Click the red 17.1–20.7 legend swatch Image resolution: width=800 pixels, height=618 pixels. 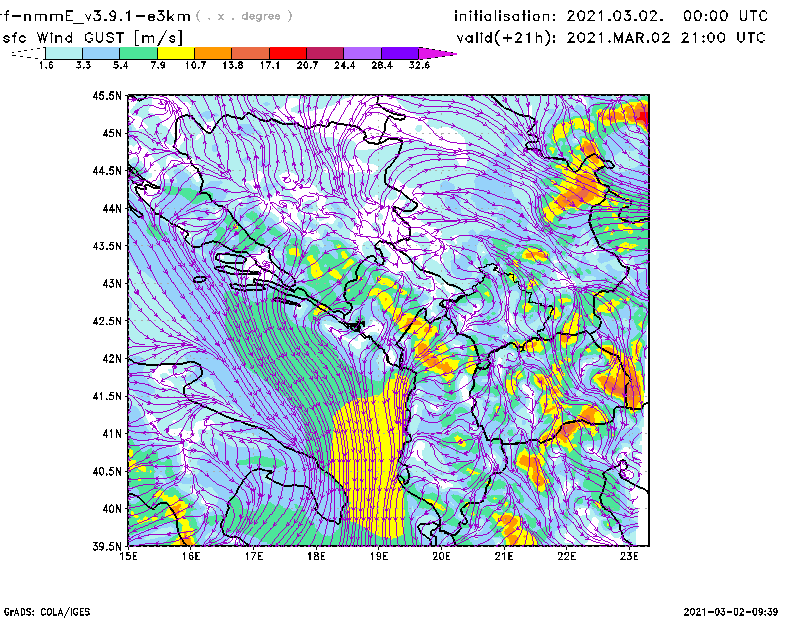288,53
